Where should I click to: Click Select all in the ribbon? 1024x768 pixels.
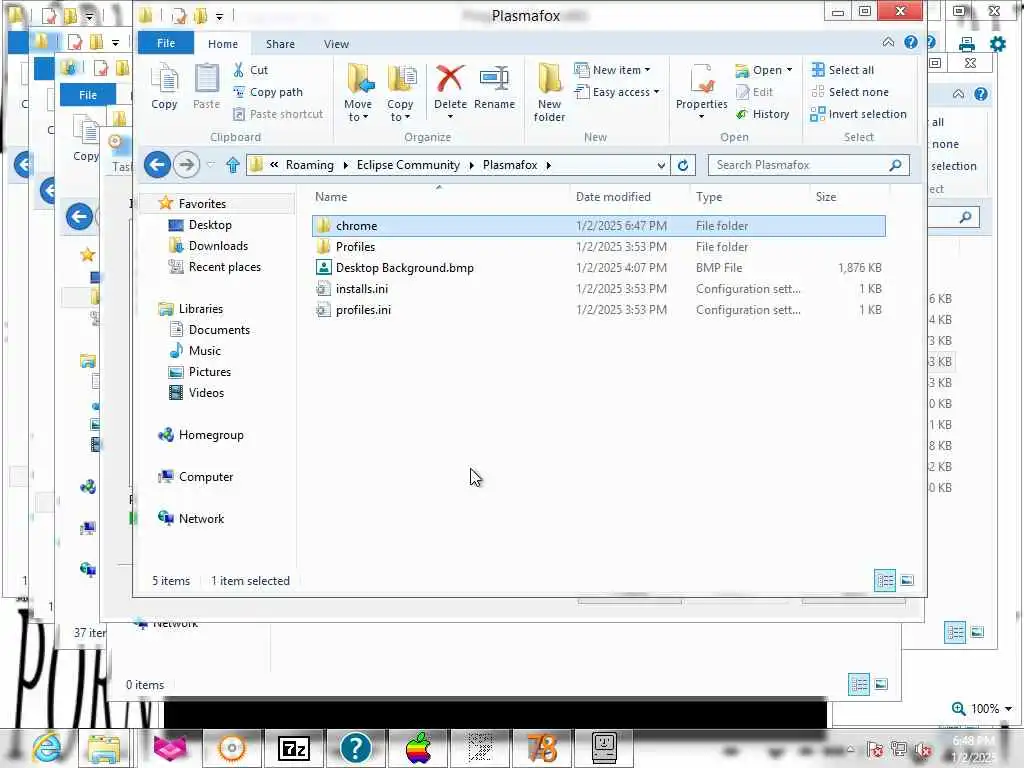click(x=842, y=70)
